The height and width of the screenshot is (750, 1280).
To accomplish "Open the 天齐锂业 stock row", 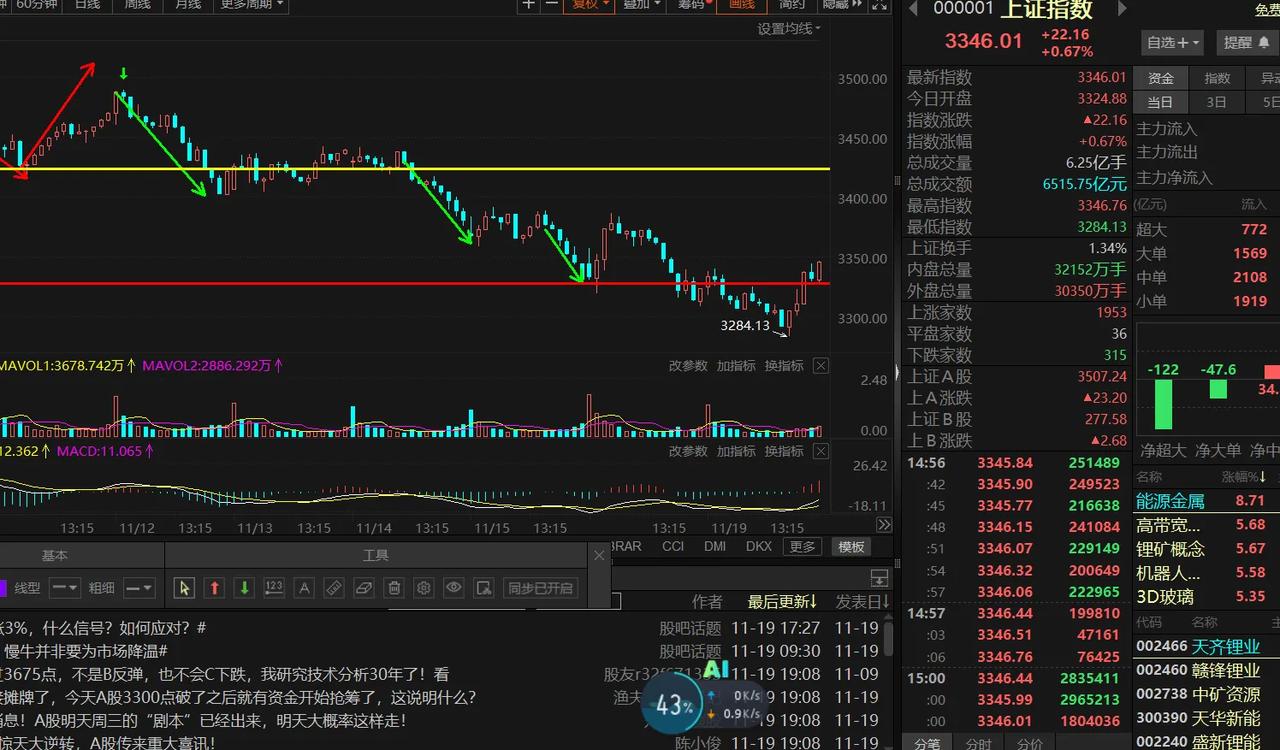I will click(1207, 646).
